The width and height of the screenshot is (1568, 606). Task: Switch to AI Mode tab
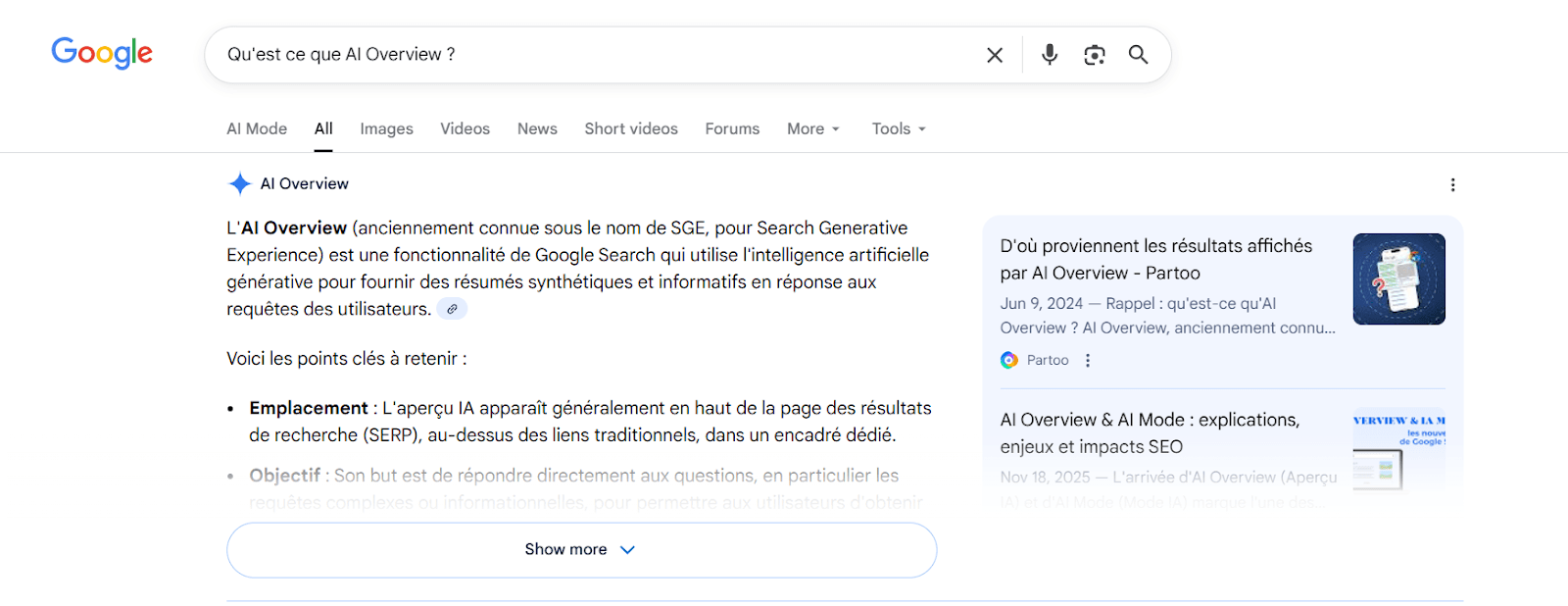point(257,128)
